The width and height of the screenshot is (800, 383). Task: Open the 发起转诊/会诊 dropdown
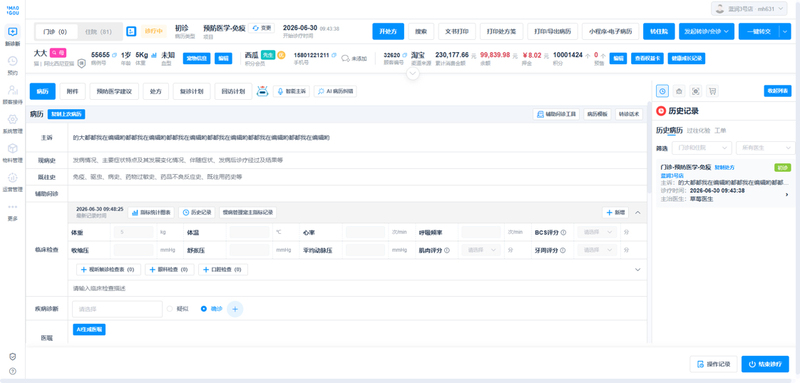tap(706, 31)
